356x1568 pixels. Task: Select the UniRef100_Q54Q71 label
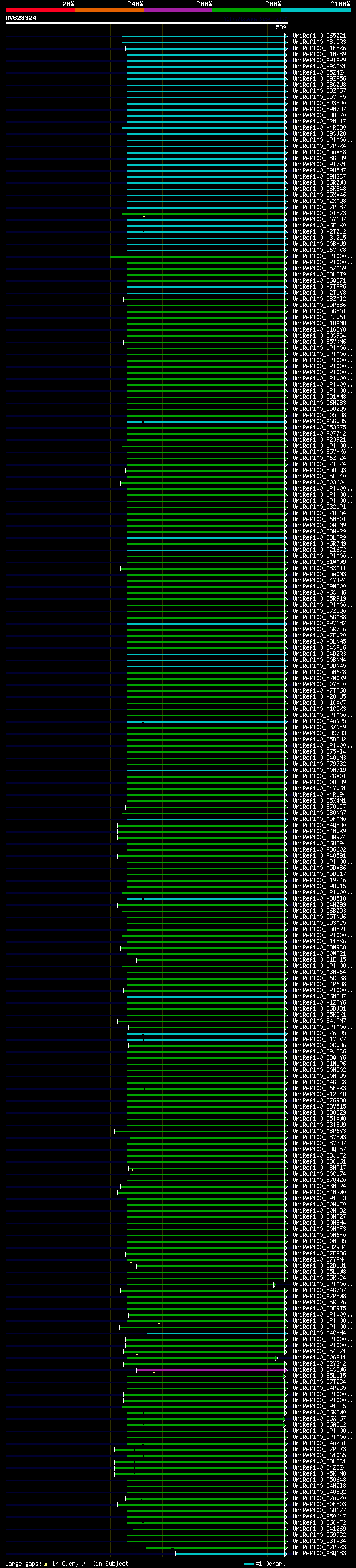319,1351
